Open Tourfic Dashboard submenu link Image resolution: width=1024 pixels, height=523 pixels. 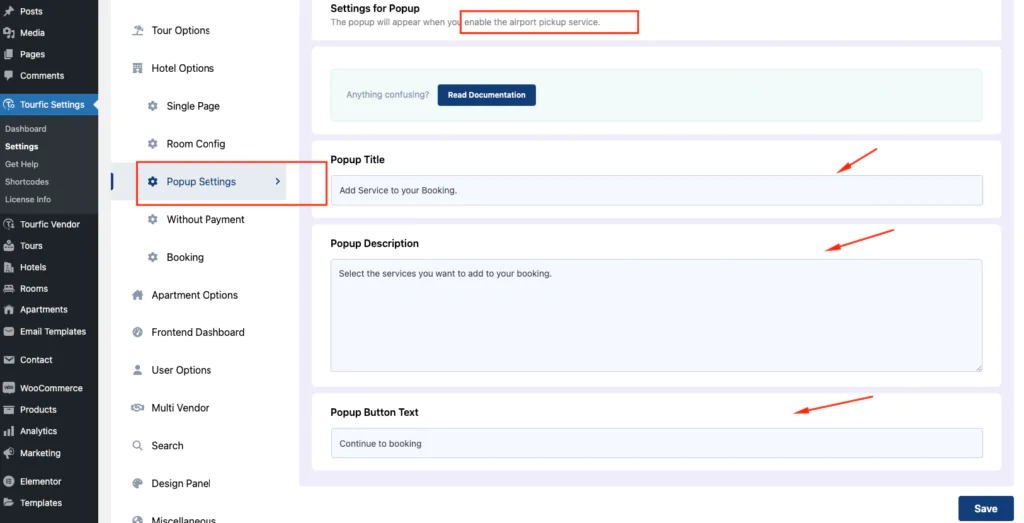(x=25, y=129)
